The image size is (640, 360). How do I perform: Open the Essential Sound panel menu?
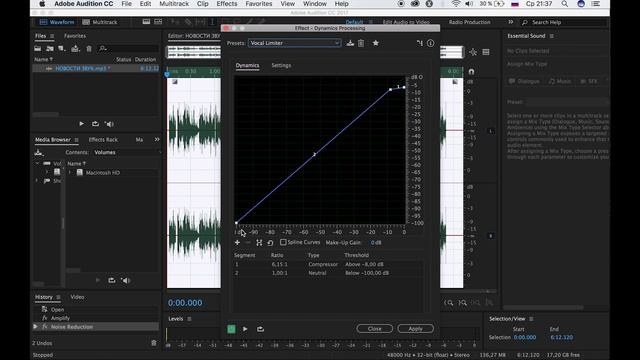[551, 36]
